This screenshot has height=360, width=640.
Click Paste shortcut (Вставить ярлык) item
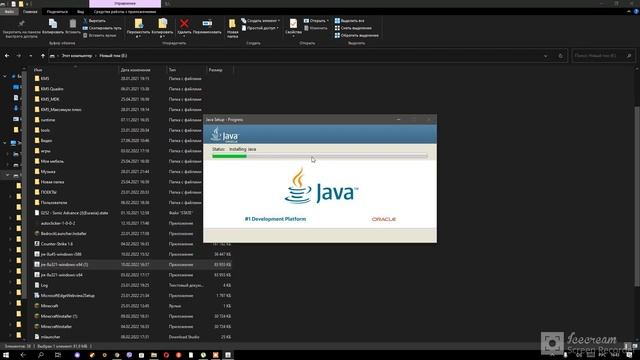tap(100, 36)
